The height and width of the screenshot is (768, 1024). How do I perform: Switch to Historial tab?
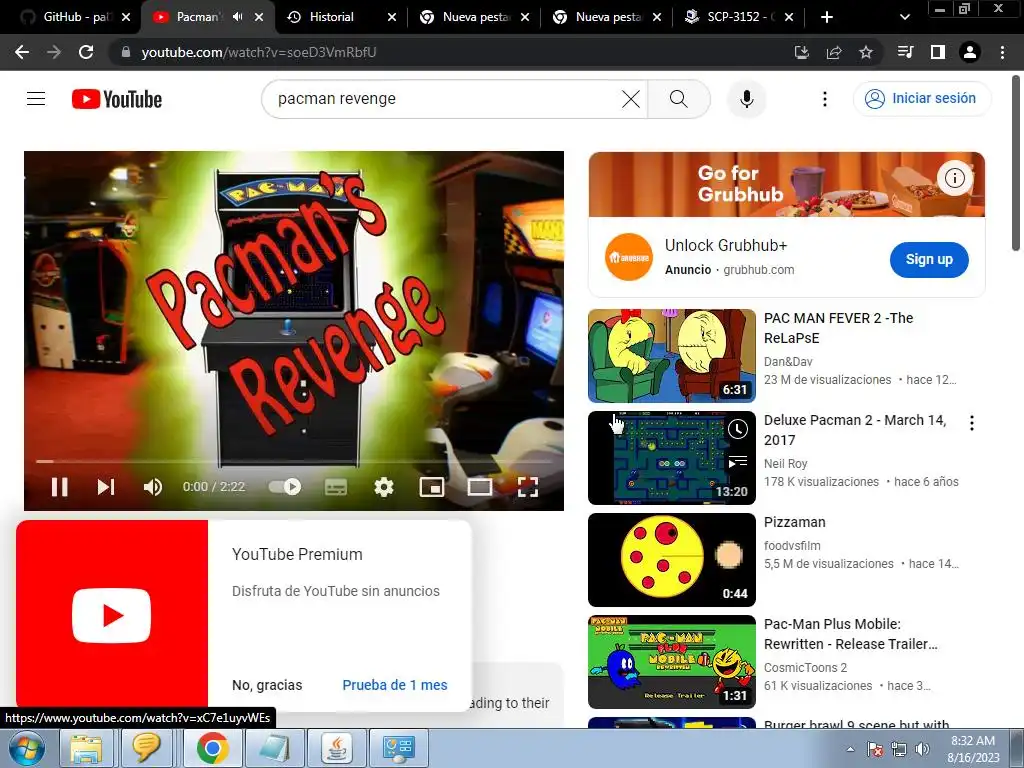click(x=340, y=17)
